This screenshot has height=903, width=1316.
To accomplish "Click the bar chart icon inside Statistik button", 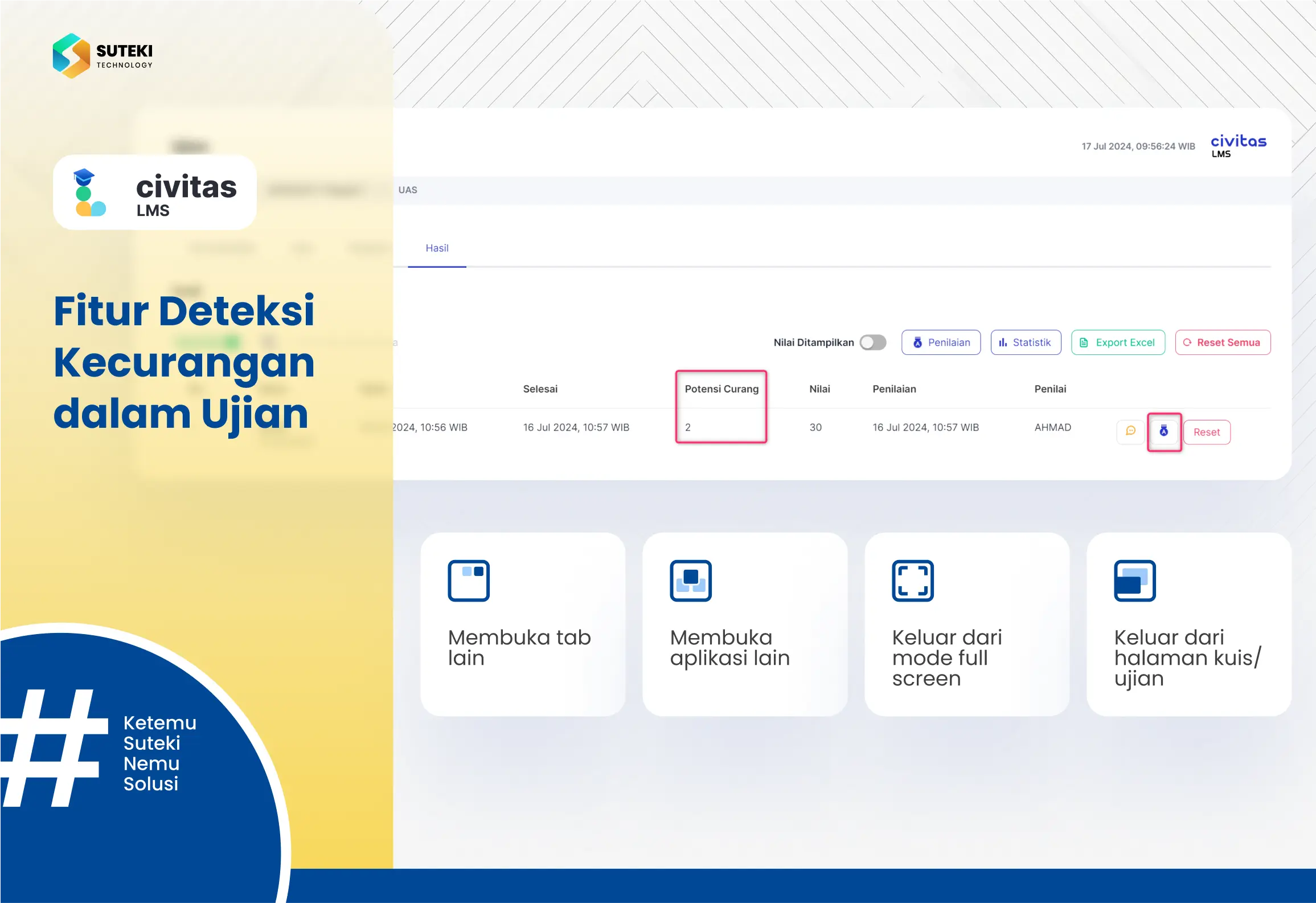I will coord(1002,342).
